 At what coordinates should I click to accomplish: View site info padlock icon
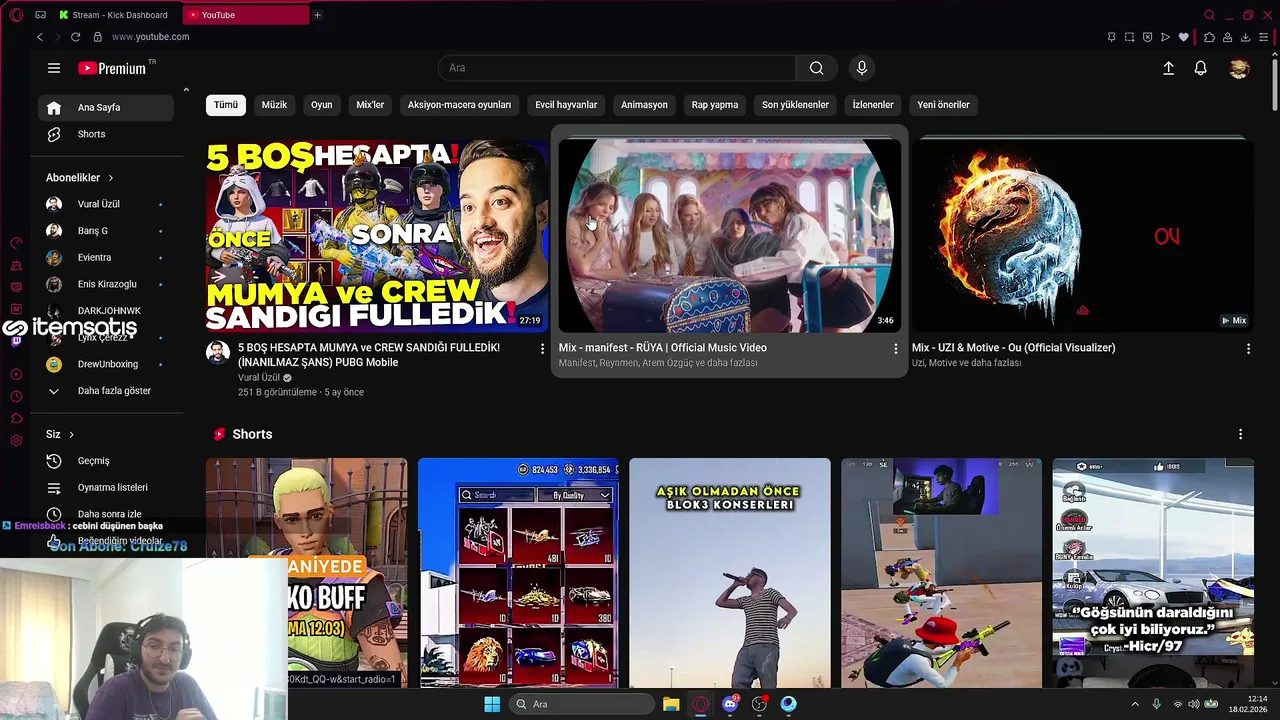97,37
